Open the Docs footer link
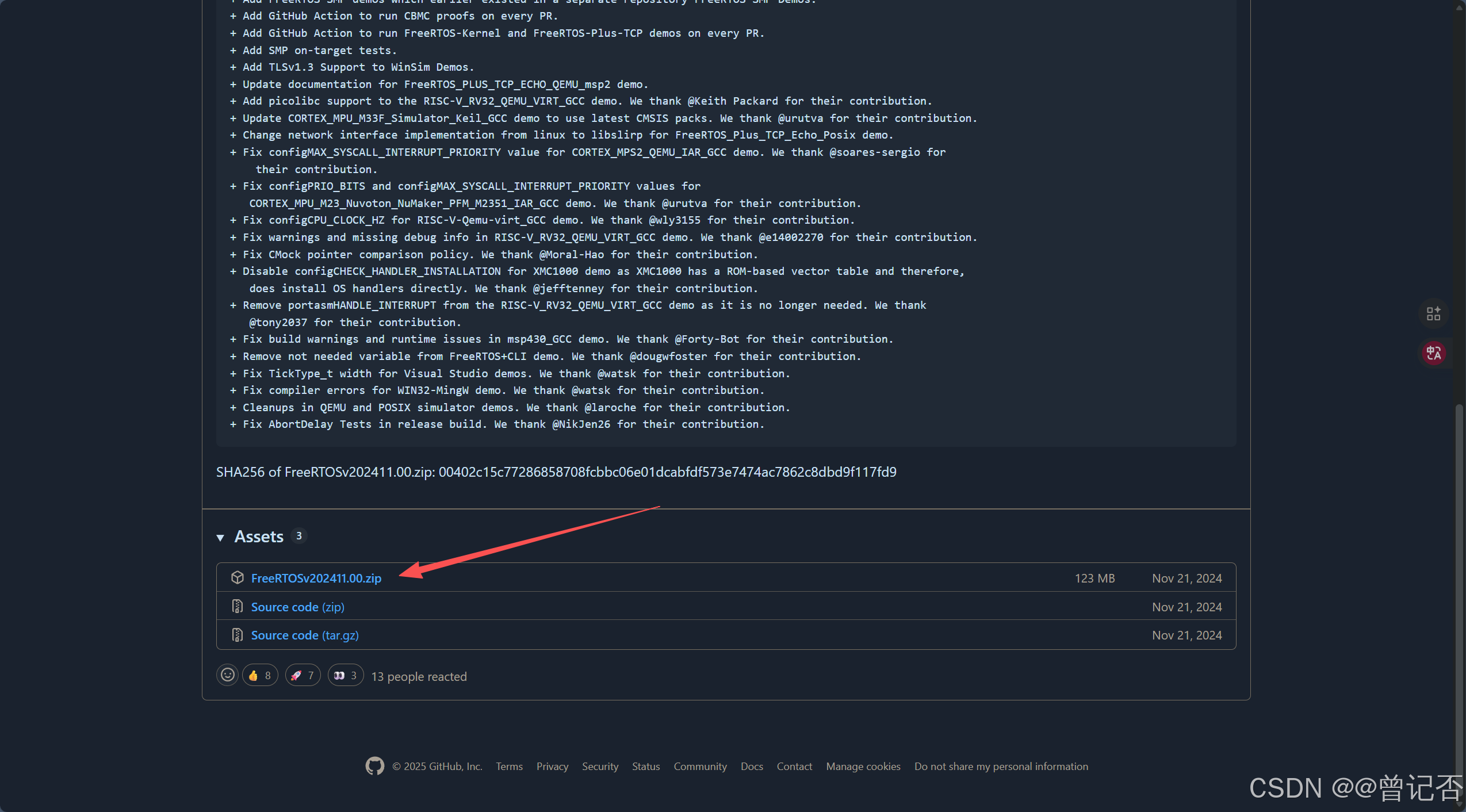 (x=752, y=767)
